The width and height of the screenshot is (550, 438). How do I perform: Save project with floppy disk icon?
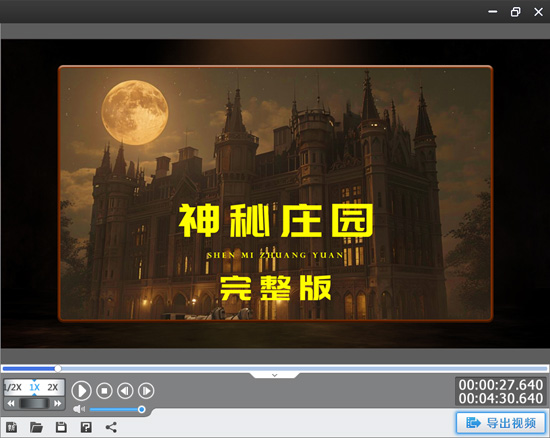tap(61, 427)
